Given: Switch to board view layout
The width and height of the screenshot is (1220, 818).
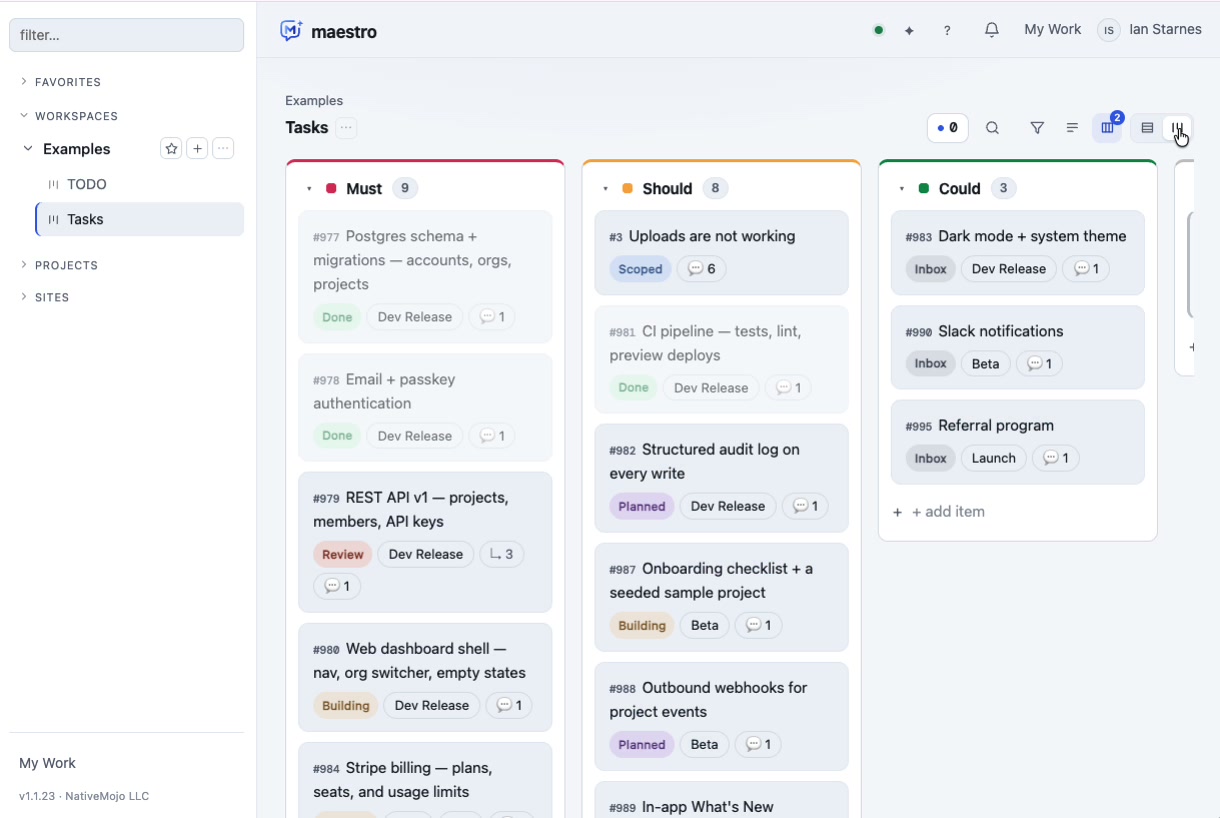Looking at the screenshot, I should 1178,128.
